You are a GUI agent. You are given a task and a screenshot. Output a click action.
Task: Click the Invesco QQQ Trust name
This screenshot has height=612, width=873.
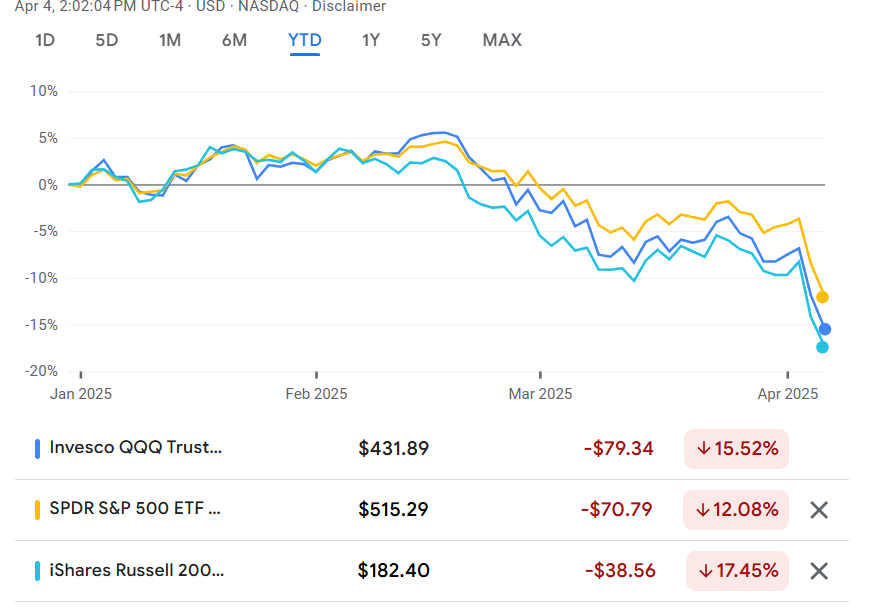[135, 447]
